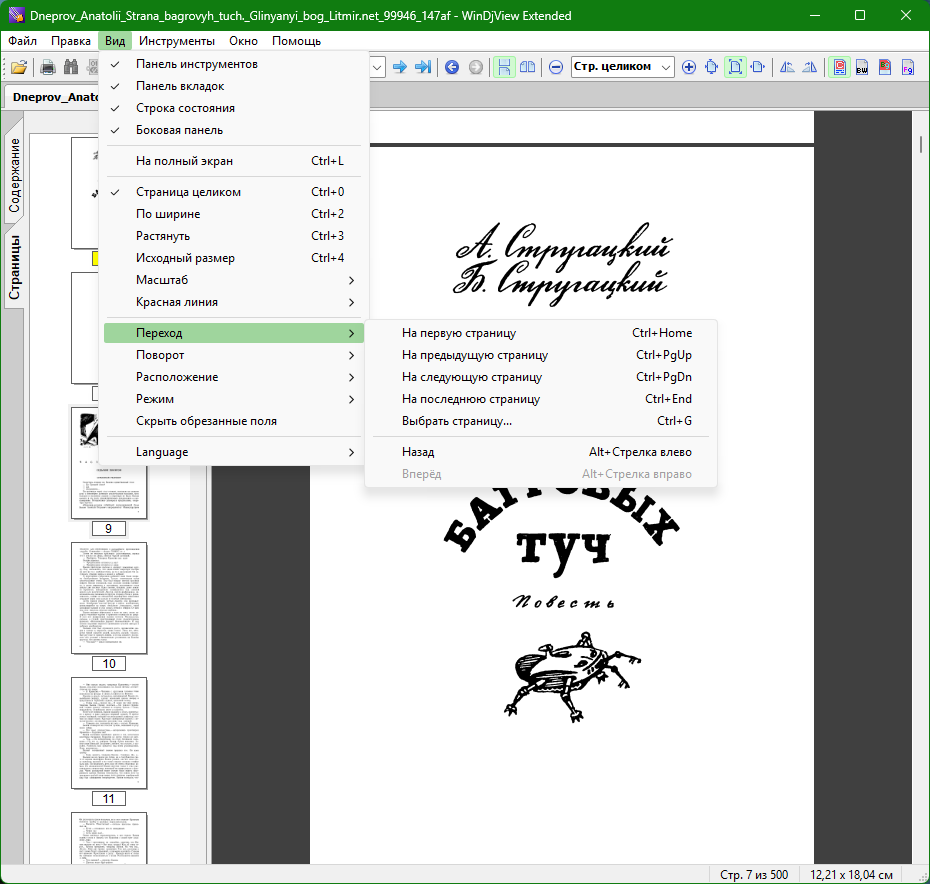Zoom in with the plus icon
Viewport: 930px width, 884px height.
click(689, 67)
